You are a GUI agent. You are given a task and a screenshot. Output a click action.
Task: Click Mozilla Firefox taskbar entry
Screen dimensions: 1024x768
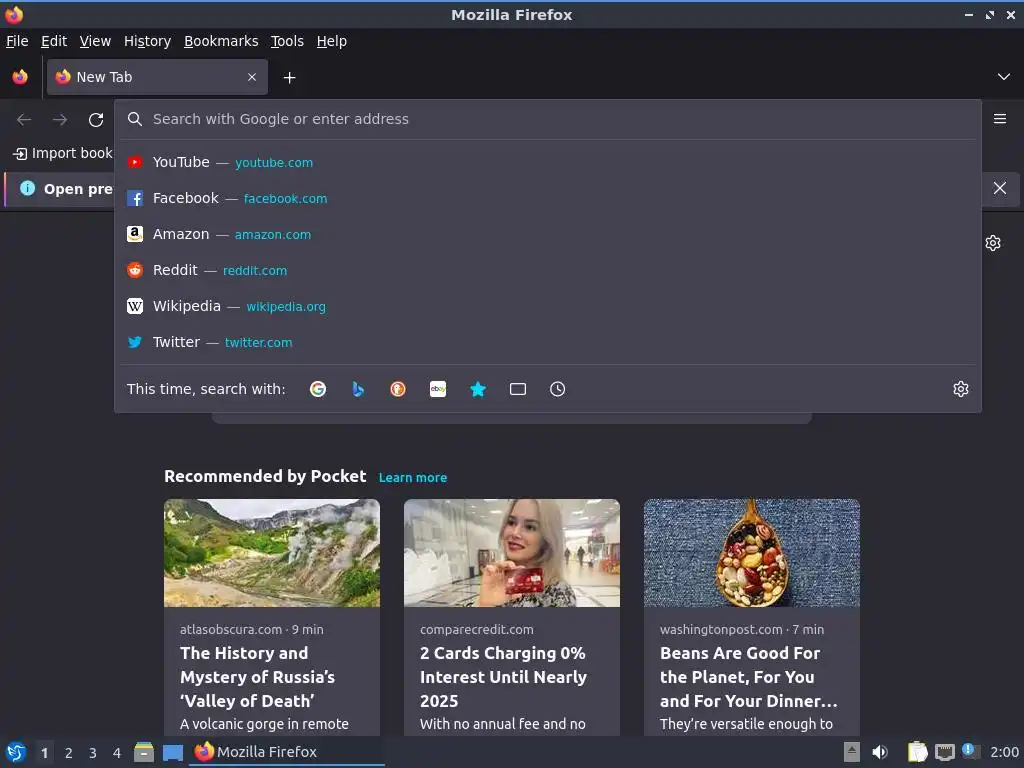[287, 752]
